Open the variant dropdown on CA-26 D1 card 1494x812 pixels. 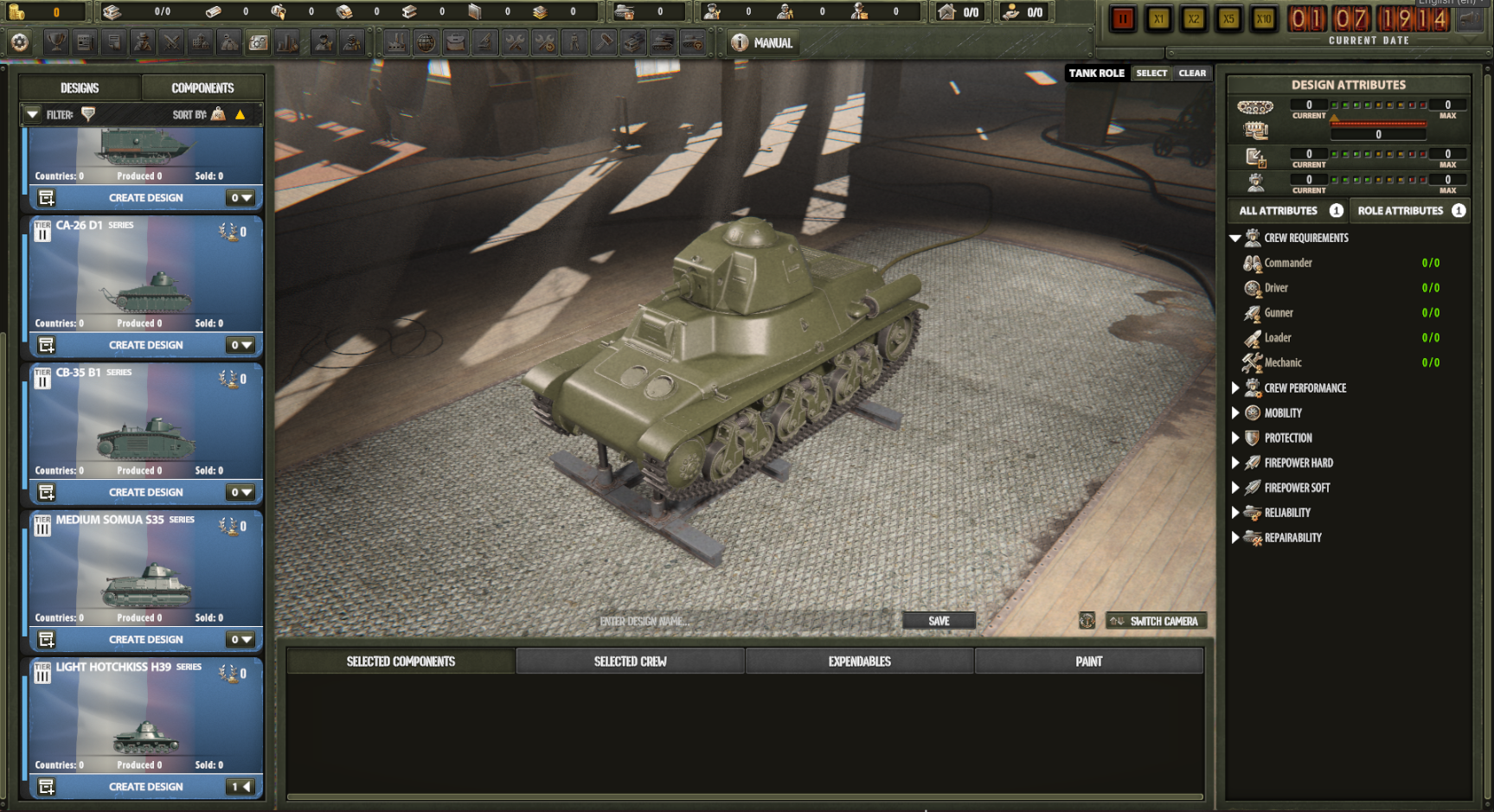click(x=241, y=345)
